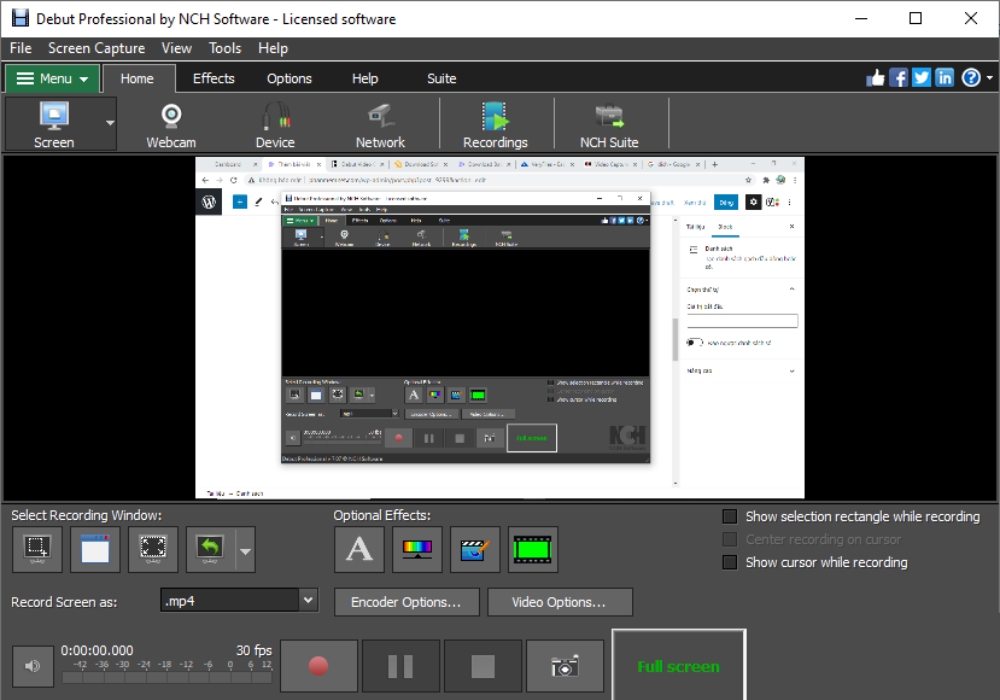Open video watermark effect

tap(474, 549)
